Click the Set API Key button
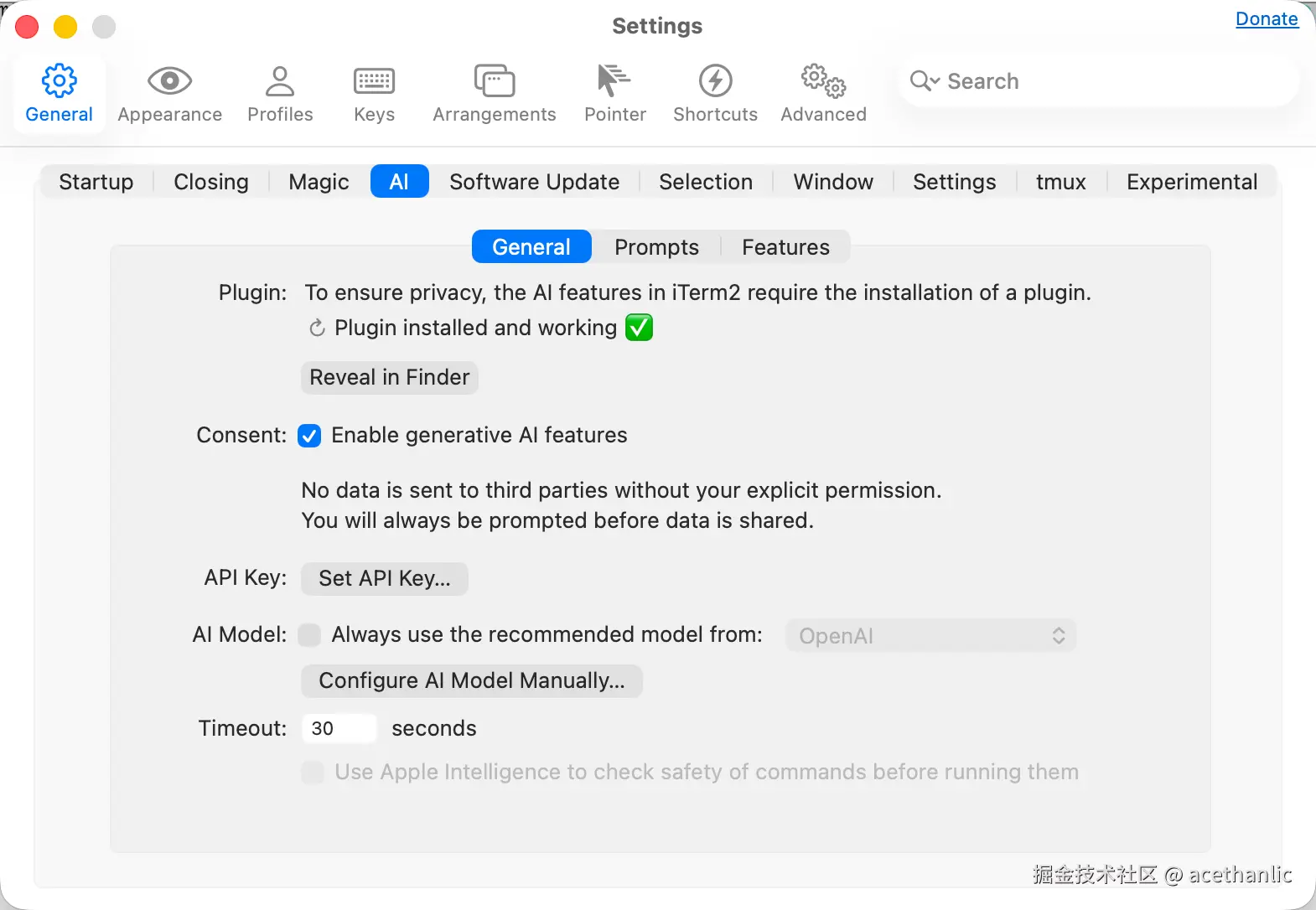 click(385, 578)
